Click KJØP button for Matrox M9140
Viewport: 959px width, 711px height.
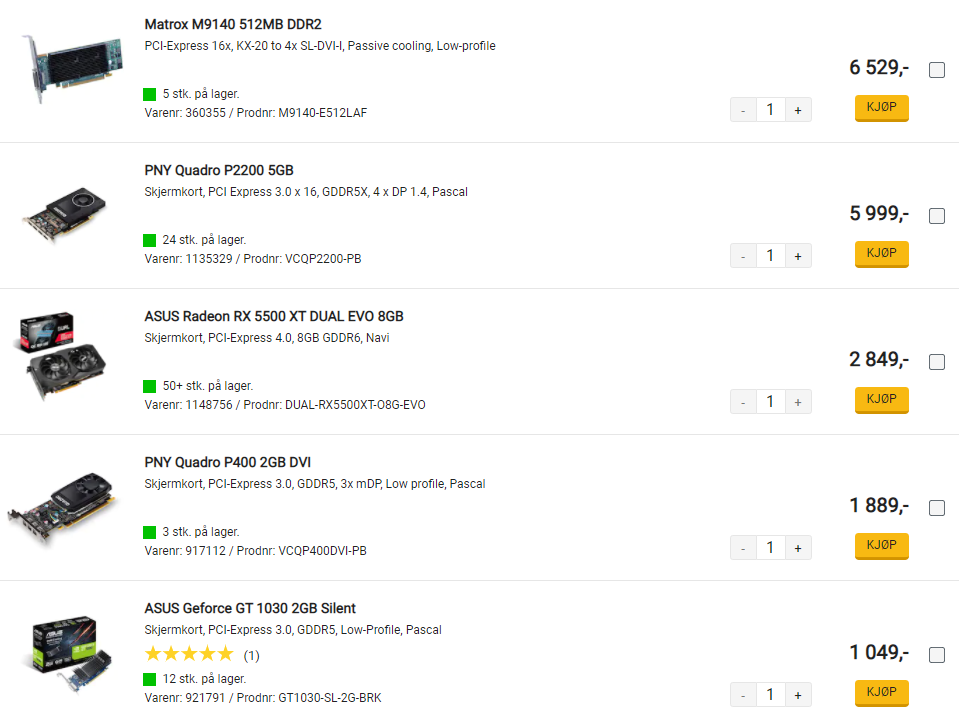click(x=881, y=108)
